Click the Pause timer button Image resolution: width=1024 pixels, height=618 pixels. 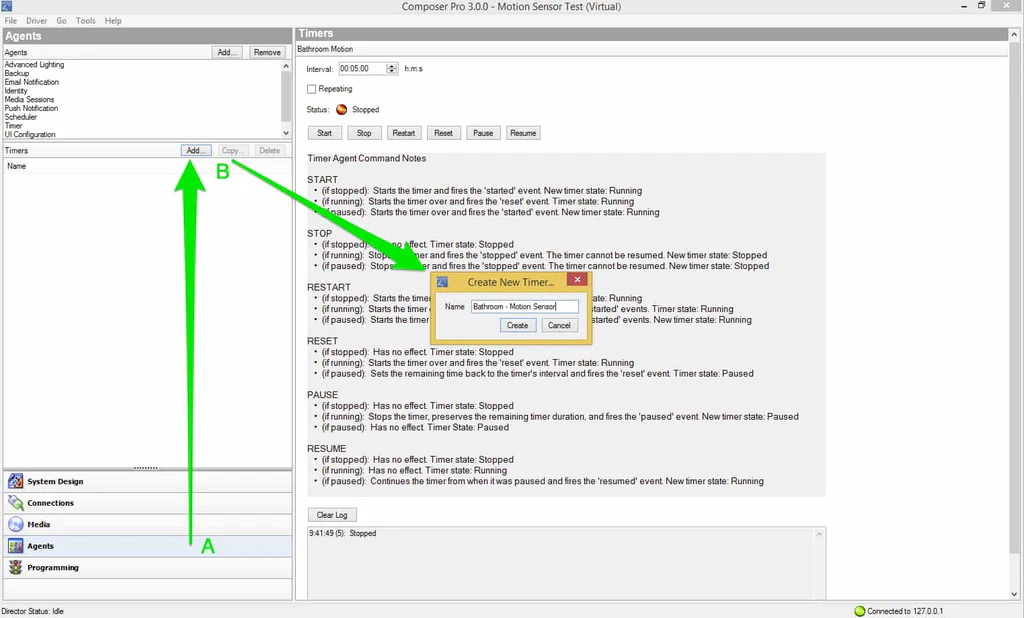click(x=483, y=133)
